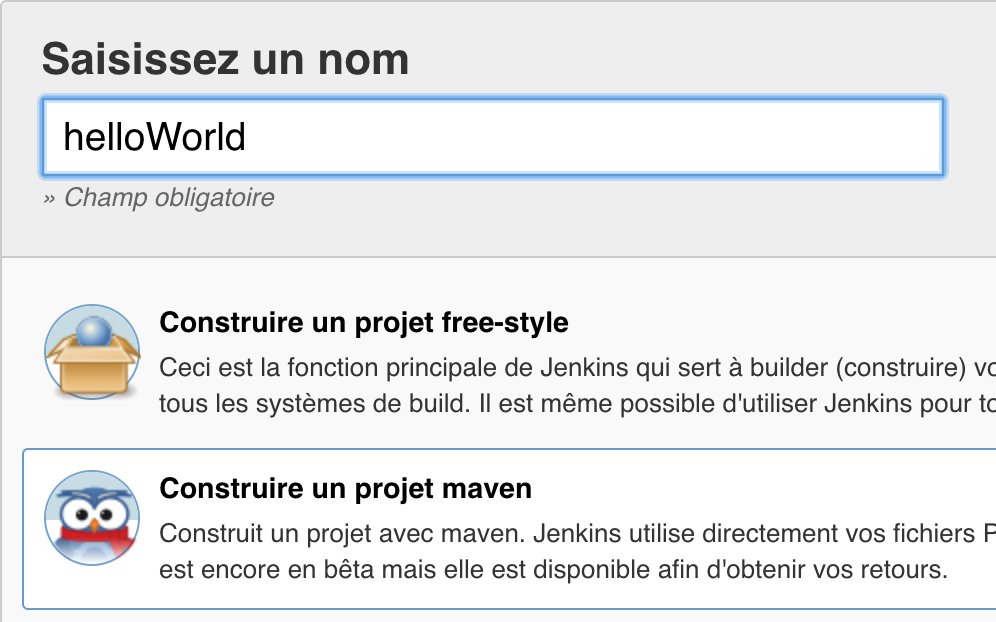Select "Construire un projet maven" title
This screenshot has height=622, width=996.
pos(345,488)
